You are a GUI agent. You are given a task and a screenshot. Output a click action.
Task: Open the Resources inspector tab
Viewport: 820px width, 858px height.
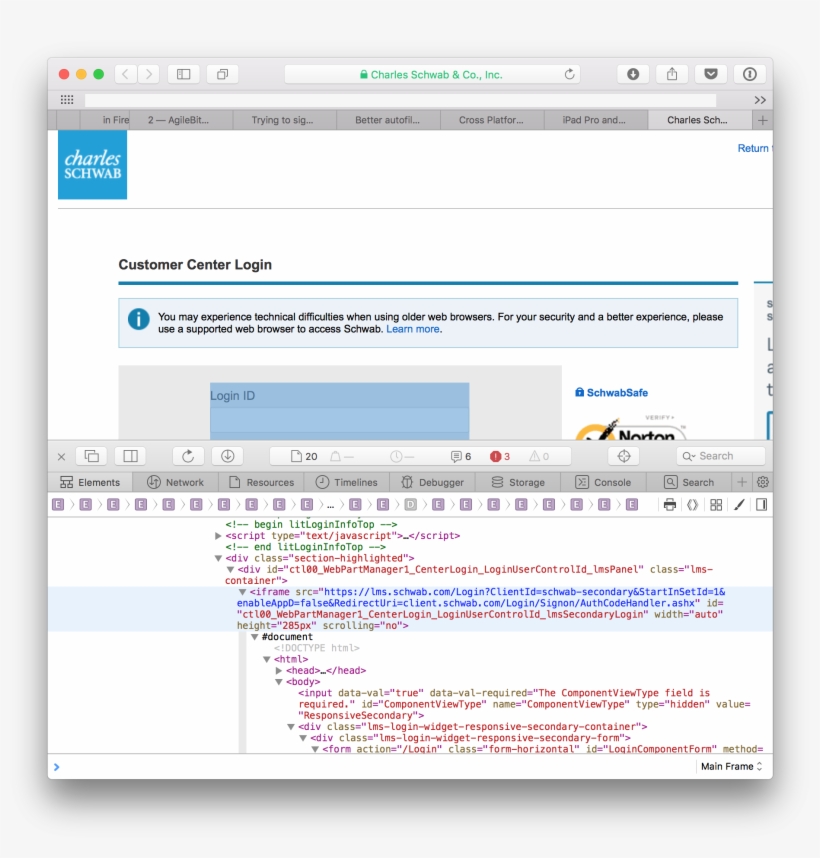(x=261, y=482)
